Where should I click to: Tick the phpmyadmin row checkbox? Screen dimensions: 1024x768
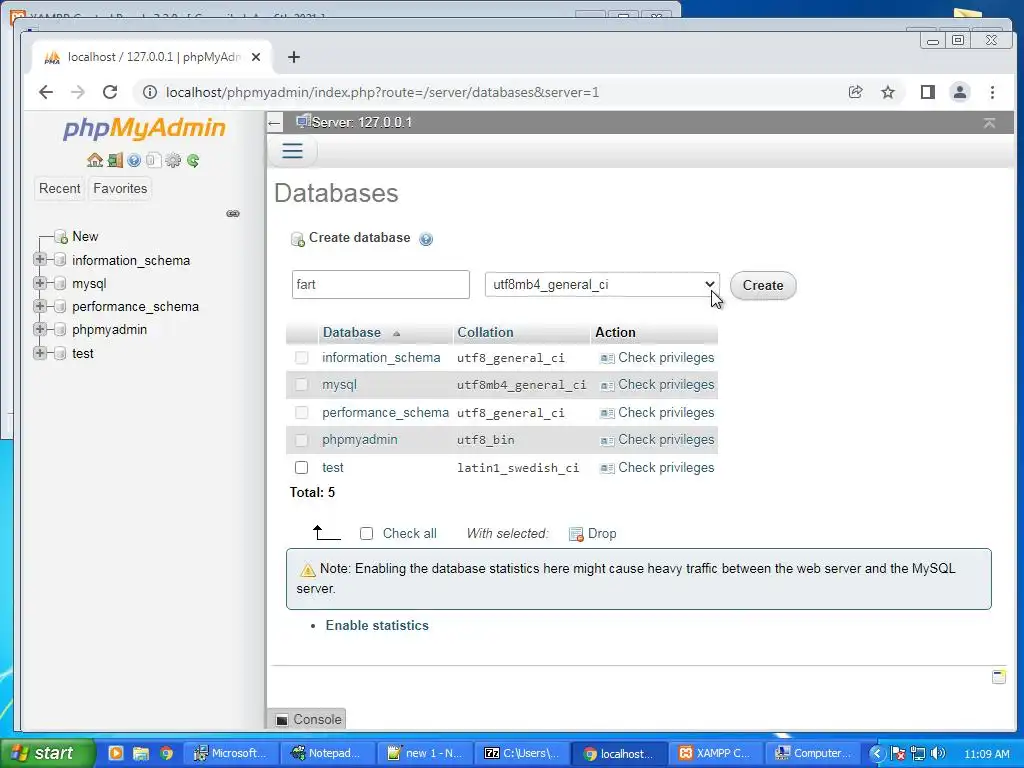pos(301,440)
